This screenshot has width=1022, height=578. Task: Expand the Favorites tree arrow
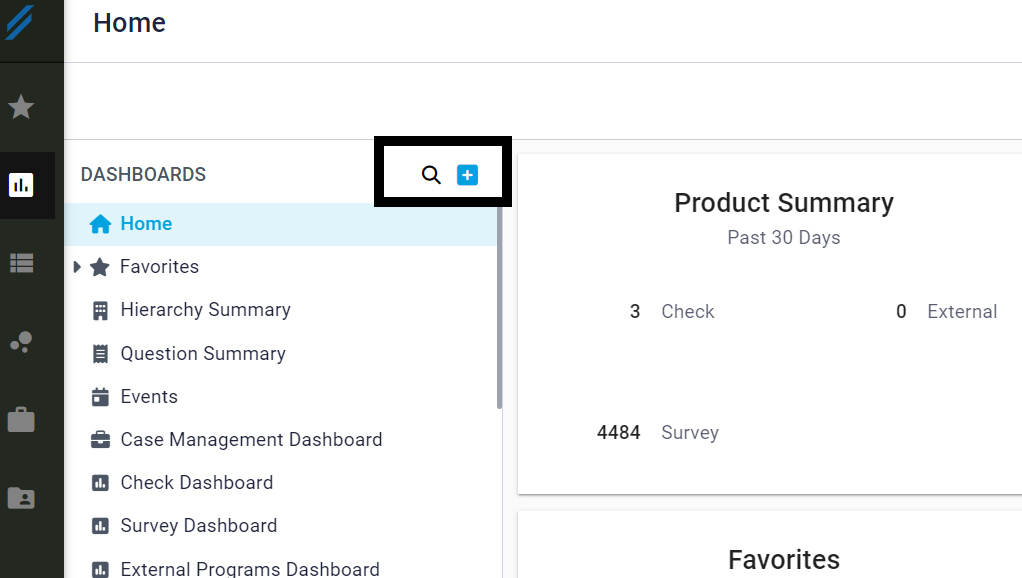(77, 267)
